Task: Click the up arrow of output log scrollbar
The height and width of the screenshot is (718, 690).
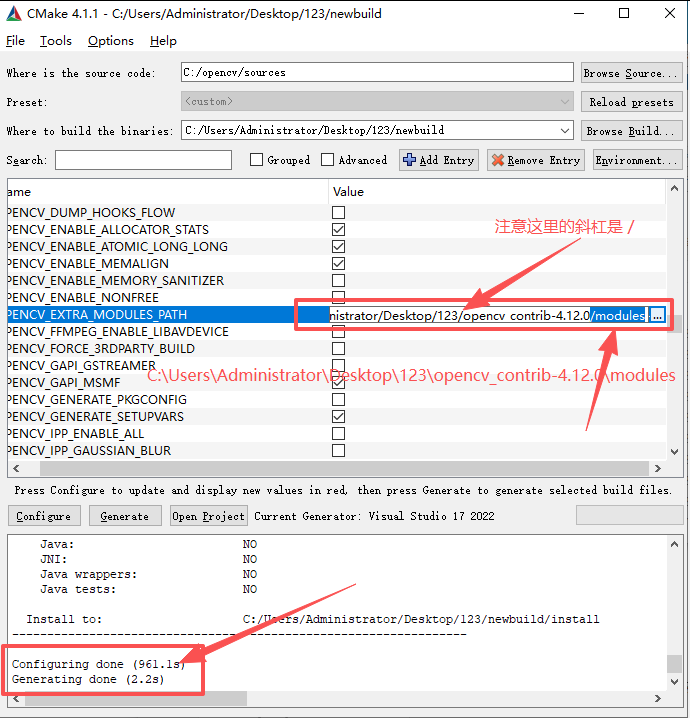Action: coord(674,544)
